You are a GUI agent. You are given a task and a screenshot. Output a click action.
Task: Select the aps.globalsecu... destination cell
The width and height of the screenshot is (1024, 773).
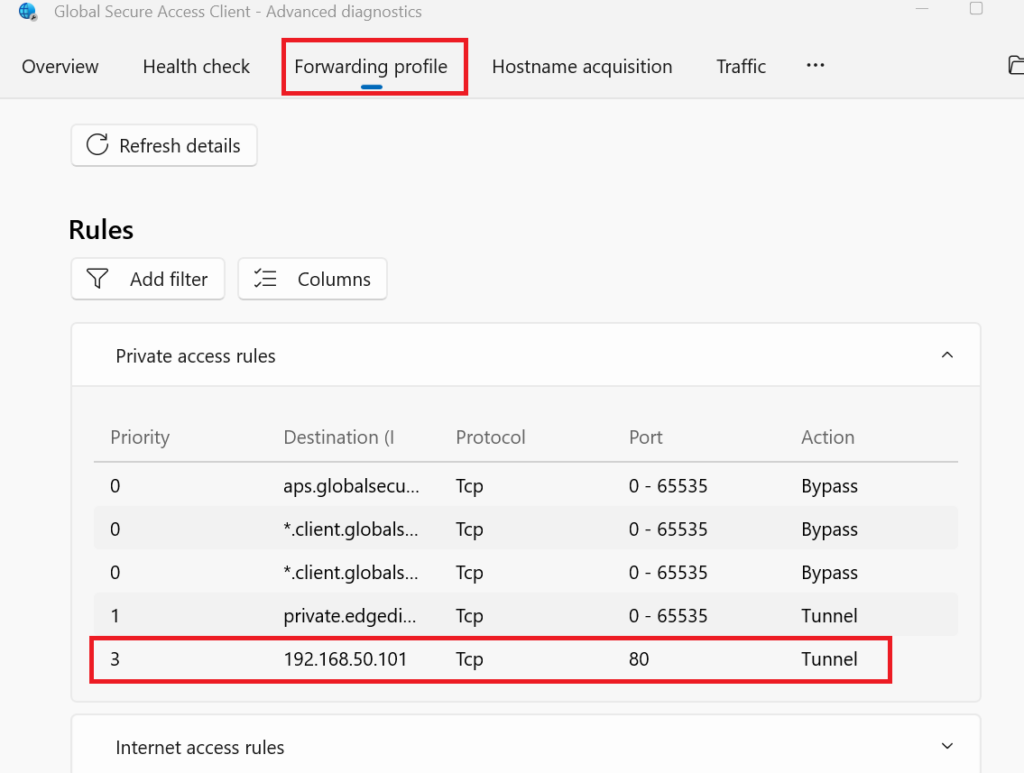pos(351,486)
